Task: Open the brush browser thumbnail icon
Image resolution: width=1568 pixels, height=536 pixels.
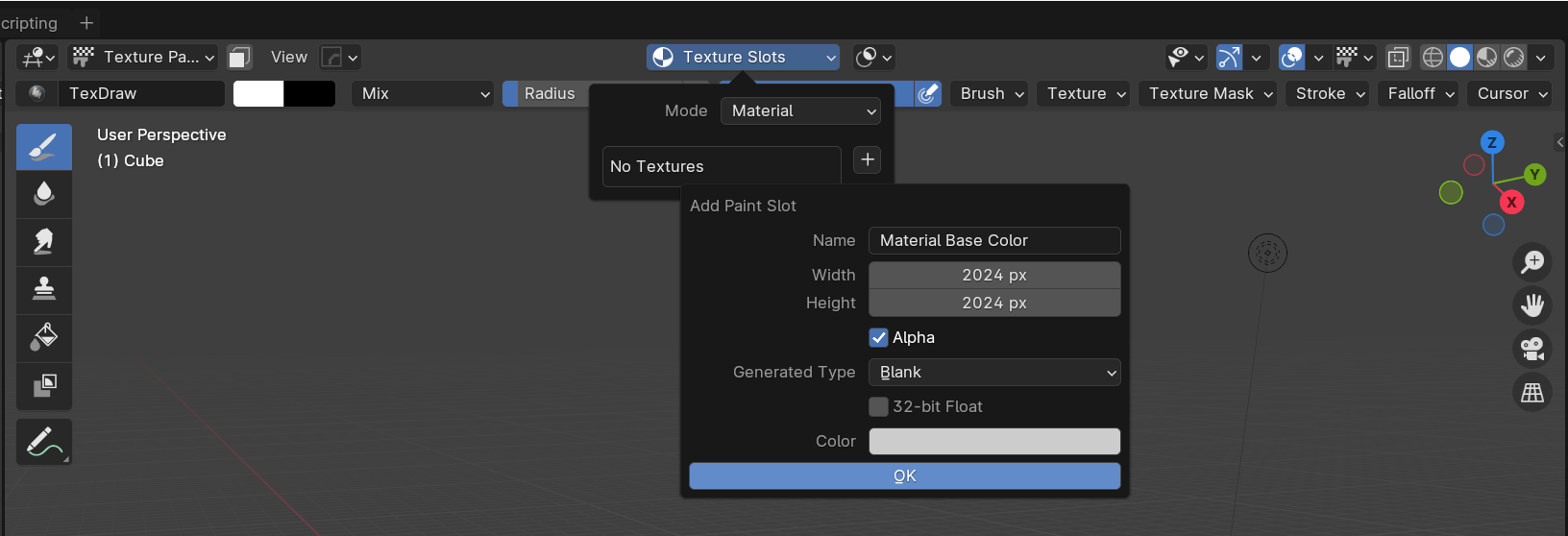Action: click(37, 93)
